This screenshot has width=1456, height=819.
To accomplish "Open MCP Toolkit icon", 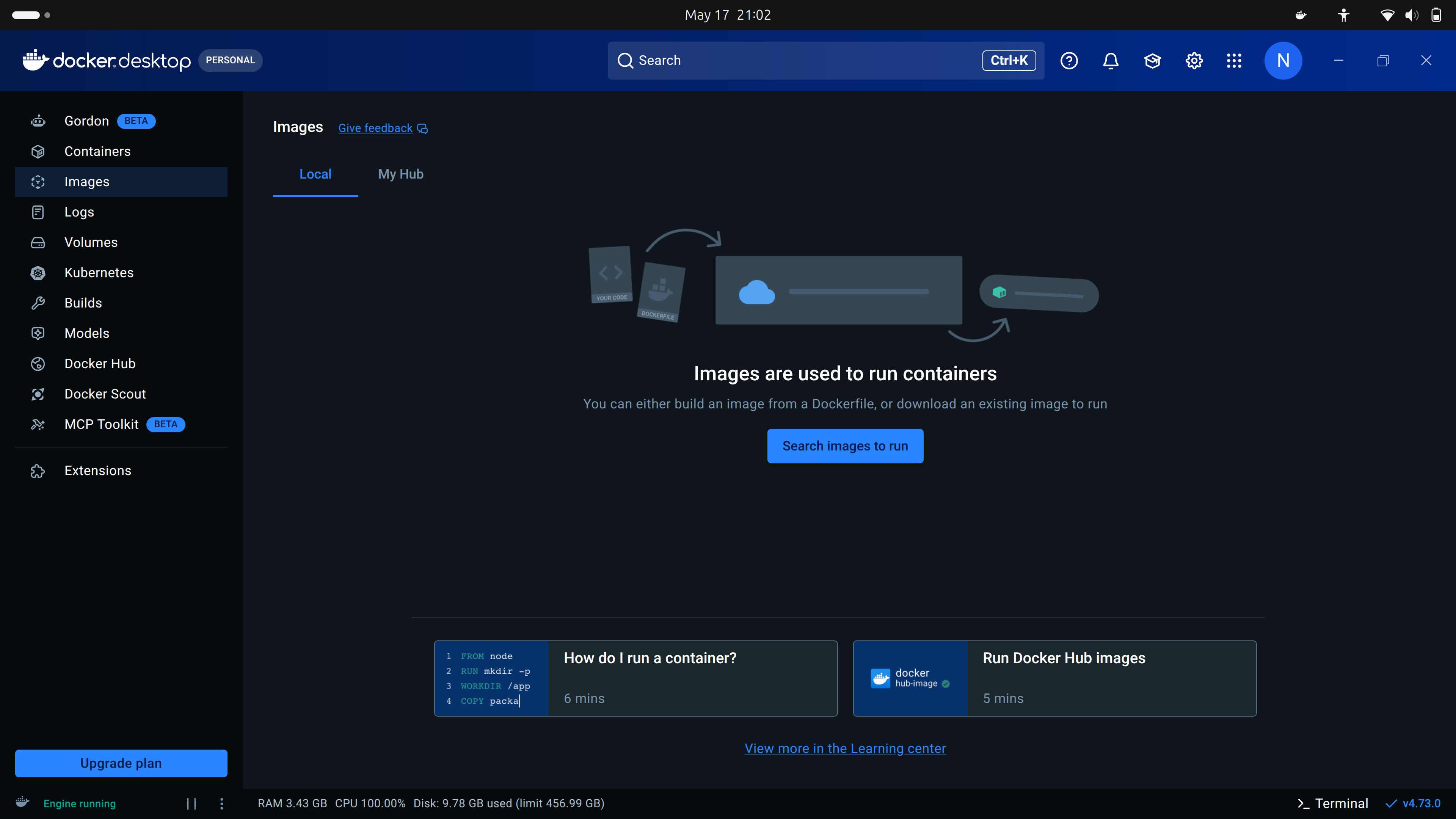I will [38, 425].
